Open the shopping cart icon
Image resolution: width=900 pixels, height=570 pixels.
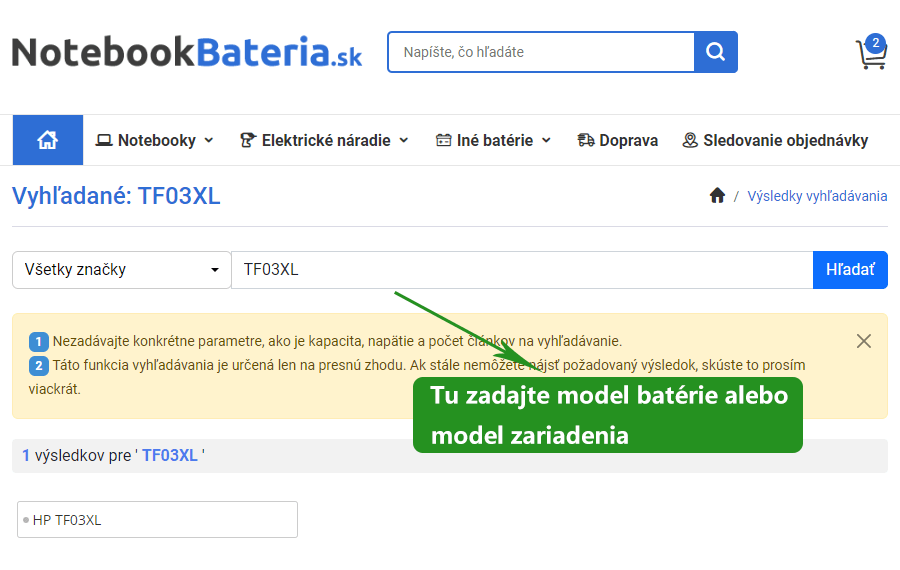point(870,54)
